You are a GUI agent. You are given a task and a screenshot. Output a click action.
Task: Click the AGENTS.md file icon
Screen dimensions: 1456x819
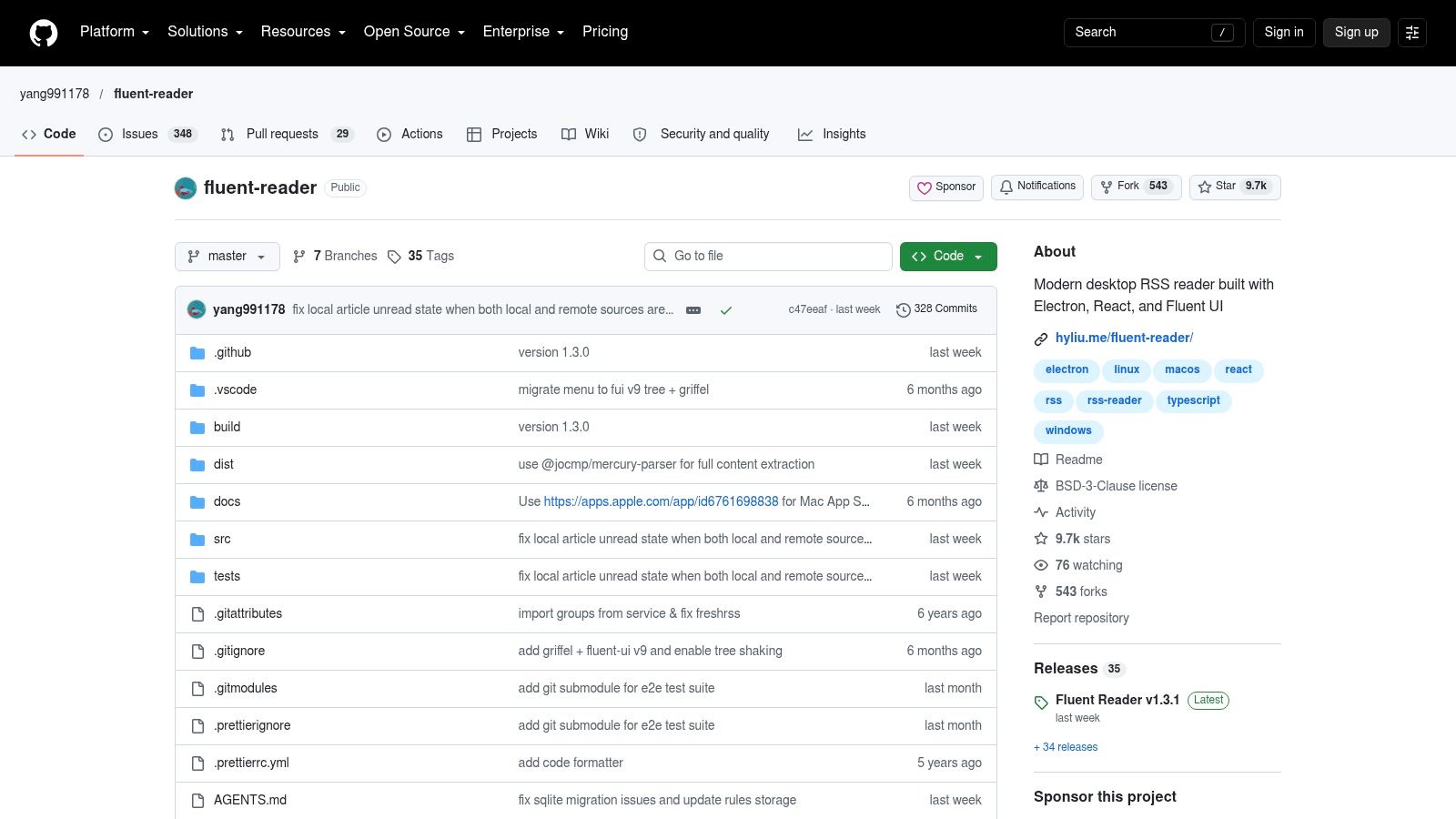(x=197, y=801)
